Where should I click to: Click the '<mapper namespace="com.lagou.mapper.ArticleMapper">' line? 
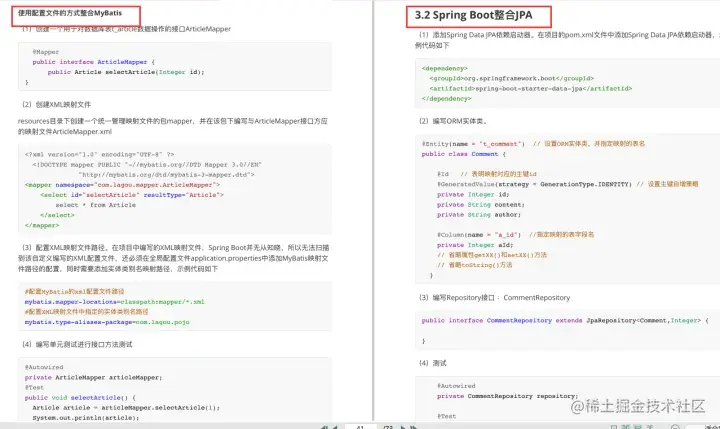pos(122,185)
